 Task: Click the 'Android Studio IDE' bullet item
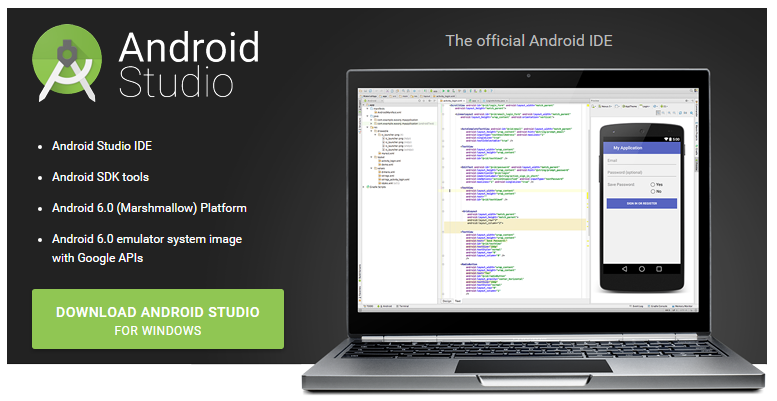[x=102, y=146]
